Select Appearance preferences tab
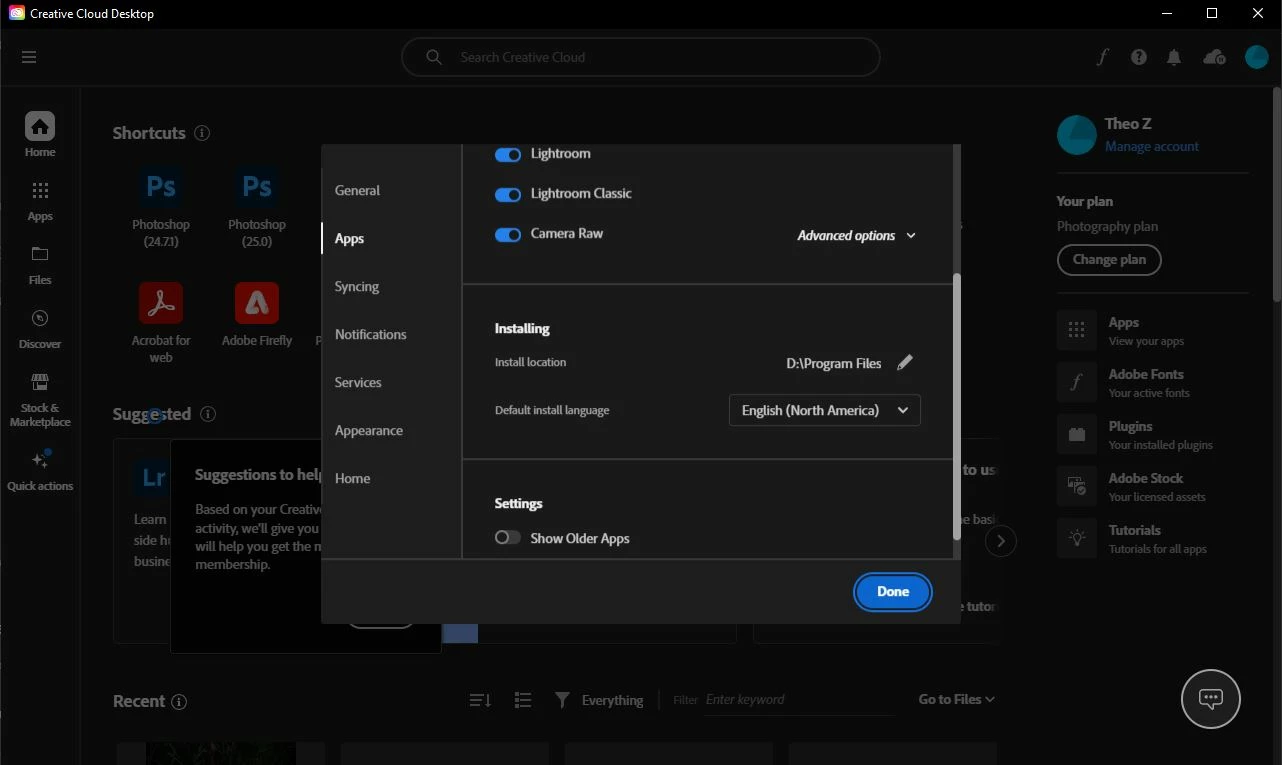This screenshot has width=1282, height=765. coord(369,430)
